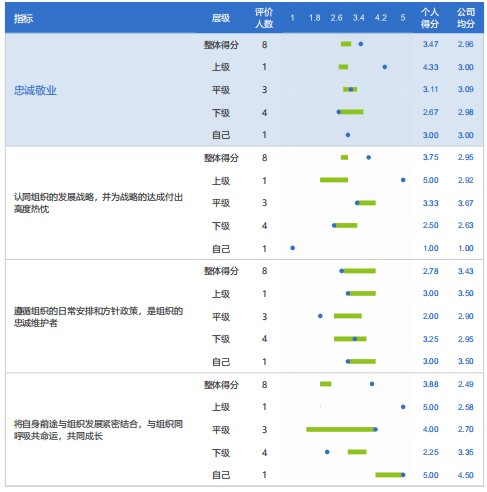Click the green bar in the 4.50 average row
This screenshot has height=492, width=487.
(x=389, y=475)
